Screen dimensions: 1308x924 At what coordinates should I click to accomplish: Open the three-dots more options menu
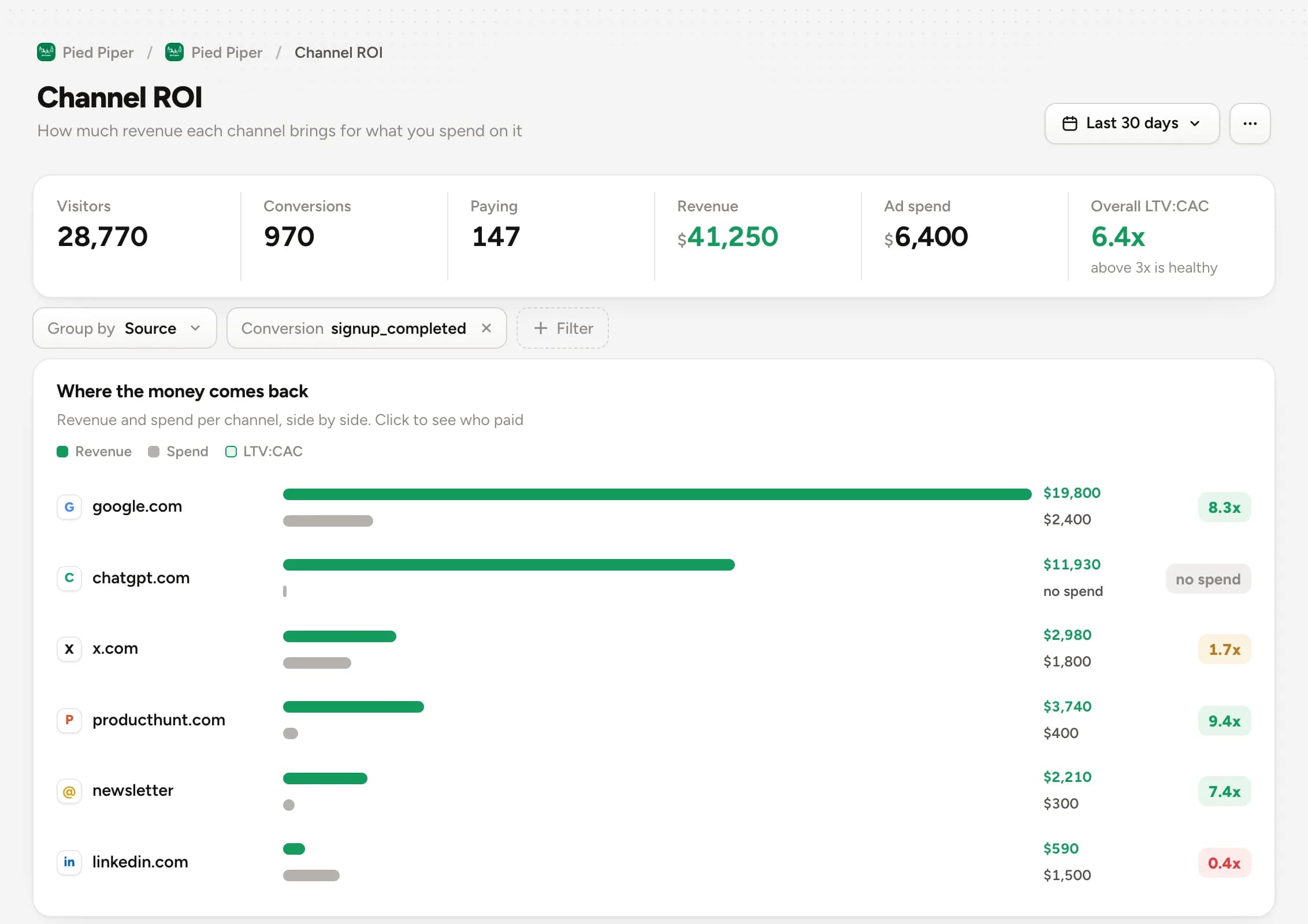1250,124
